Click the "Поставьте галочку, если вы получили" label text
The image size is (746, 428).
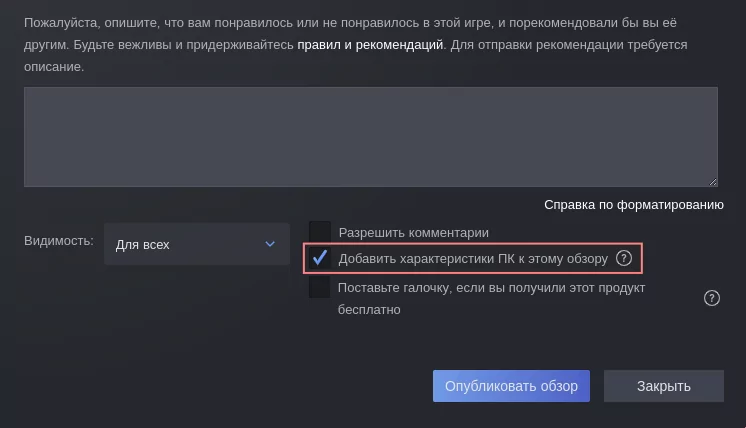pyautogui.click(x=492, y=288)
